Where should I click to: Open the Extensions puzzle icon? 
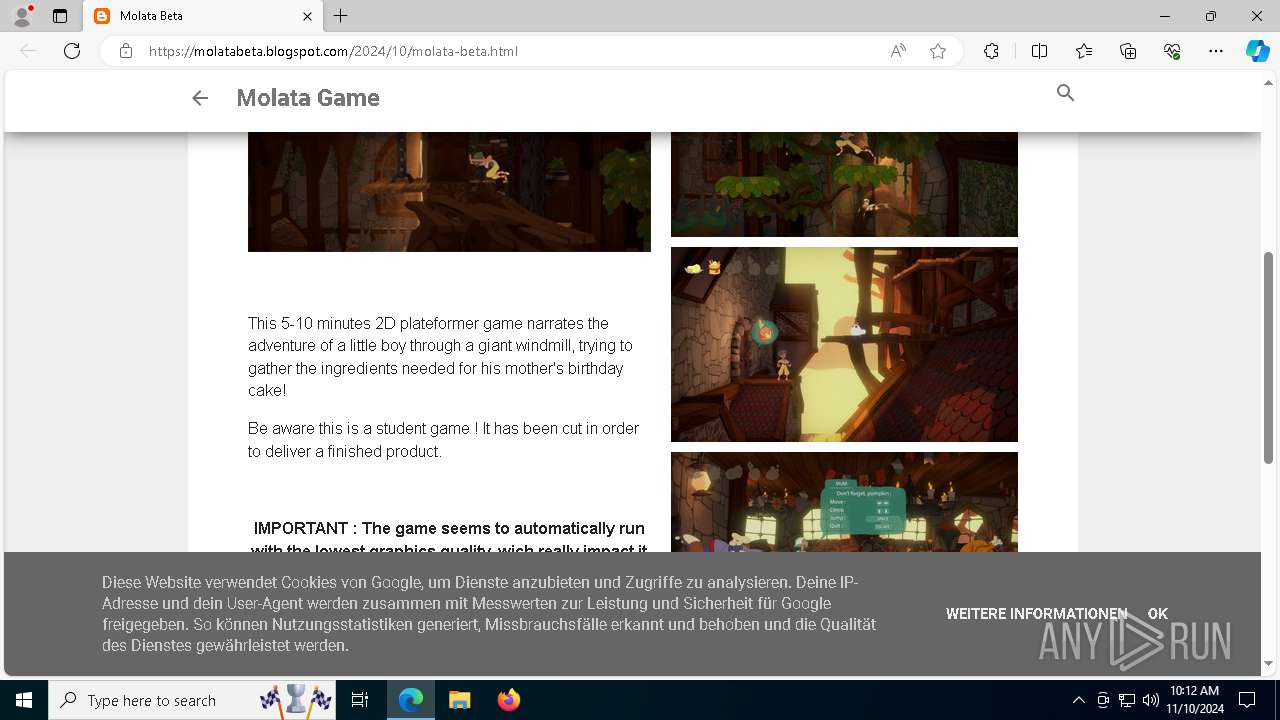coord(991,51)
